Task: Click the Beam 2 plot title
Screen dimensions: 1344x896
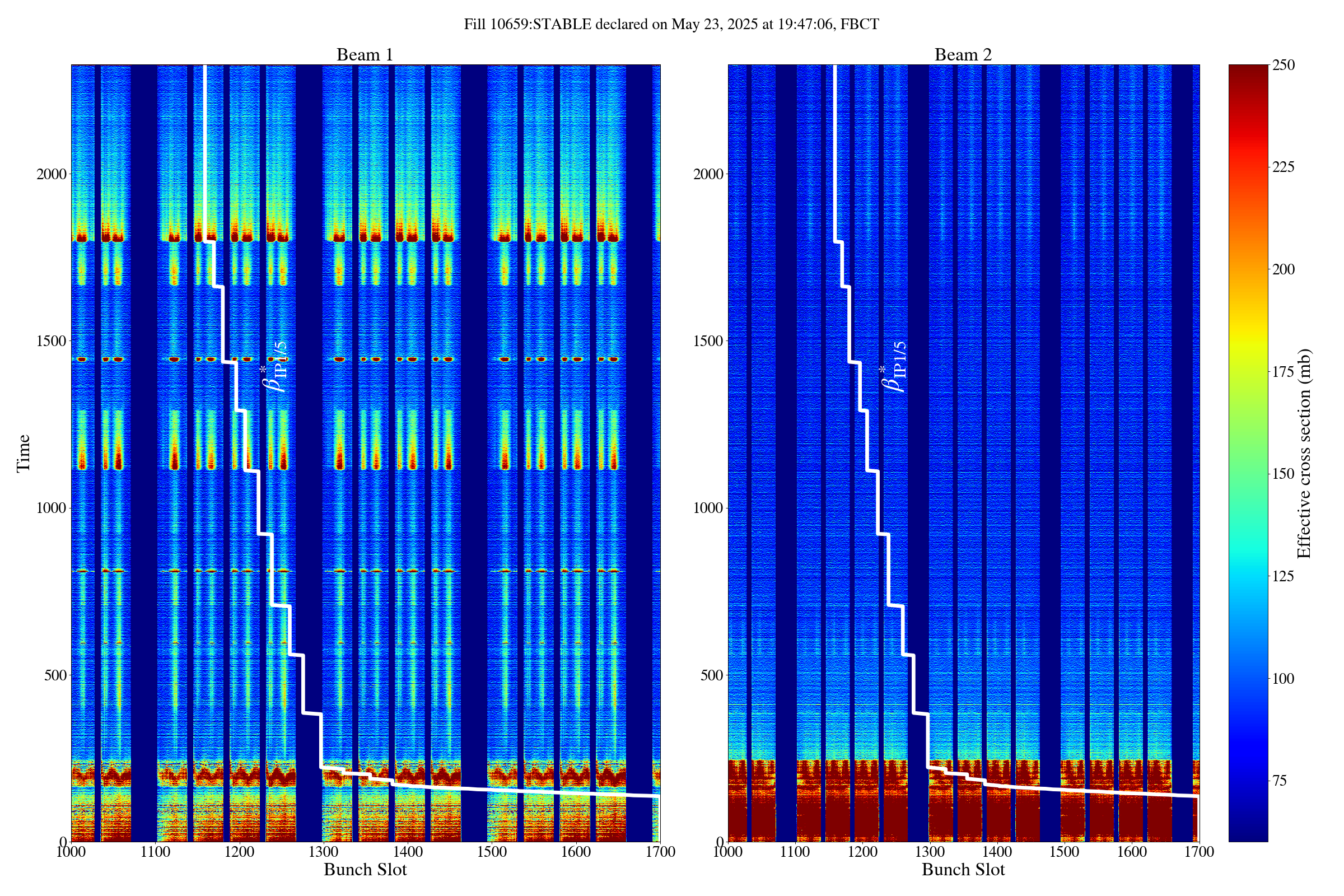Action: [x=963, y=55]
